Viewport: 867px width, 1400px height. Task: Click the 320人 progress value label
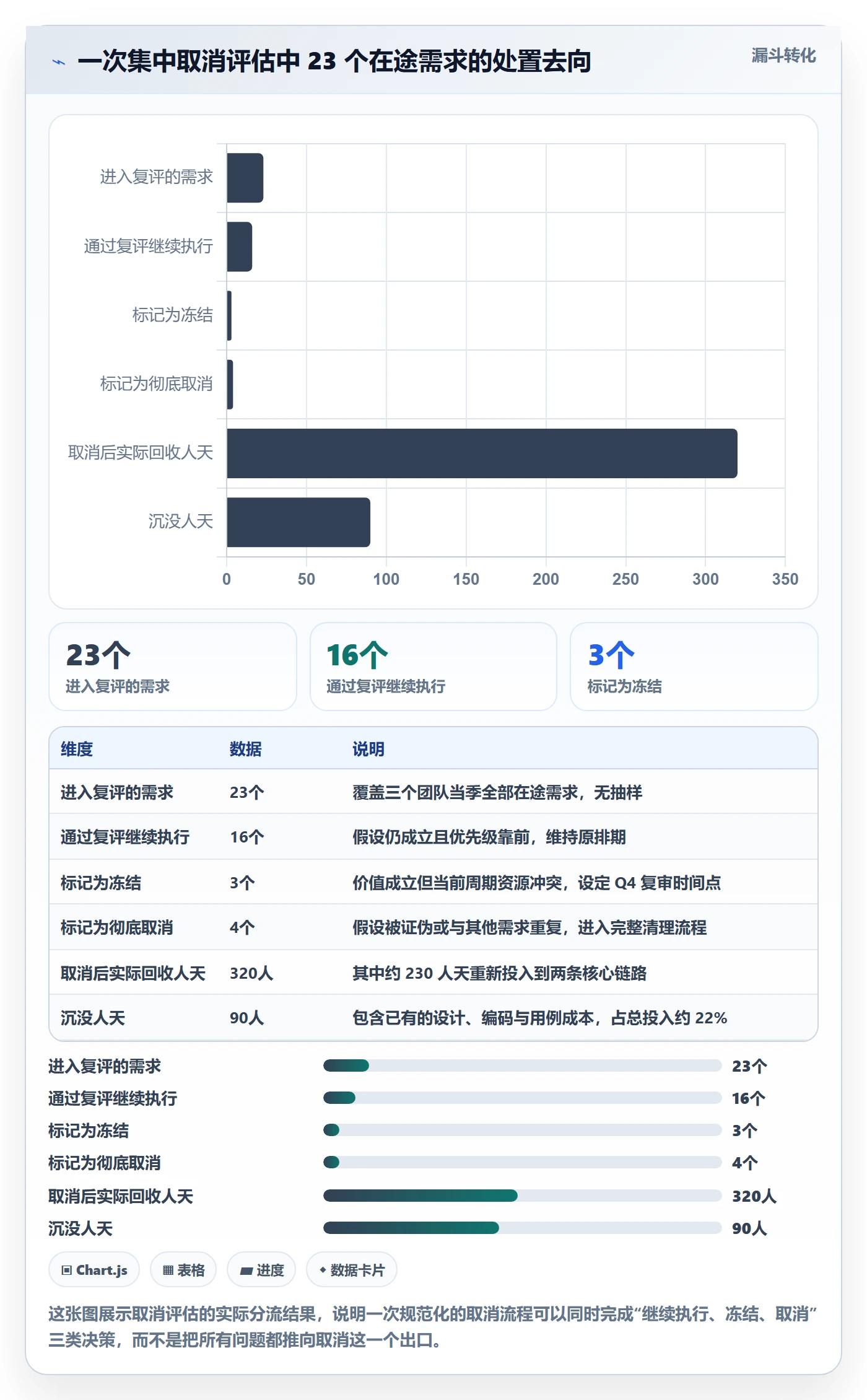point(754,1196)
